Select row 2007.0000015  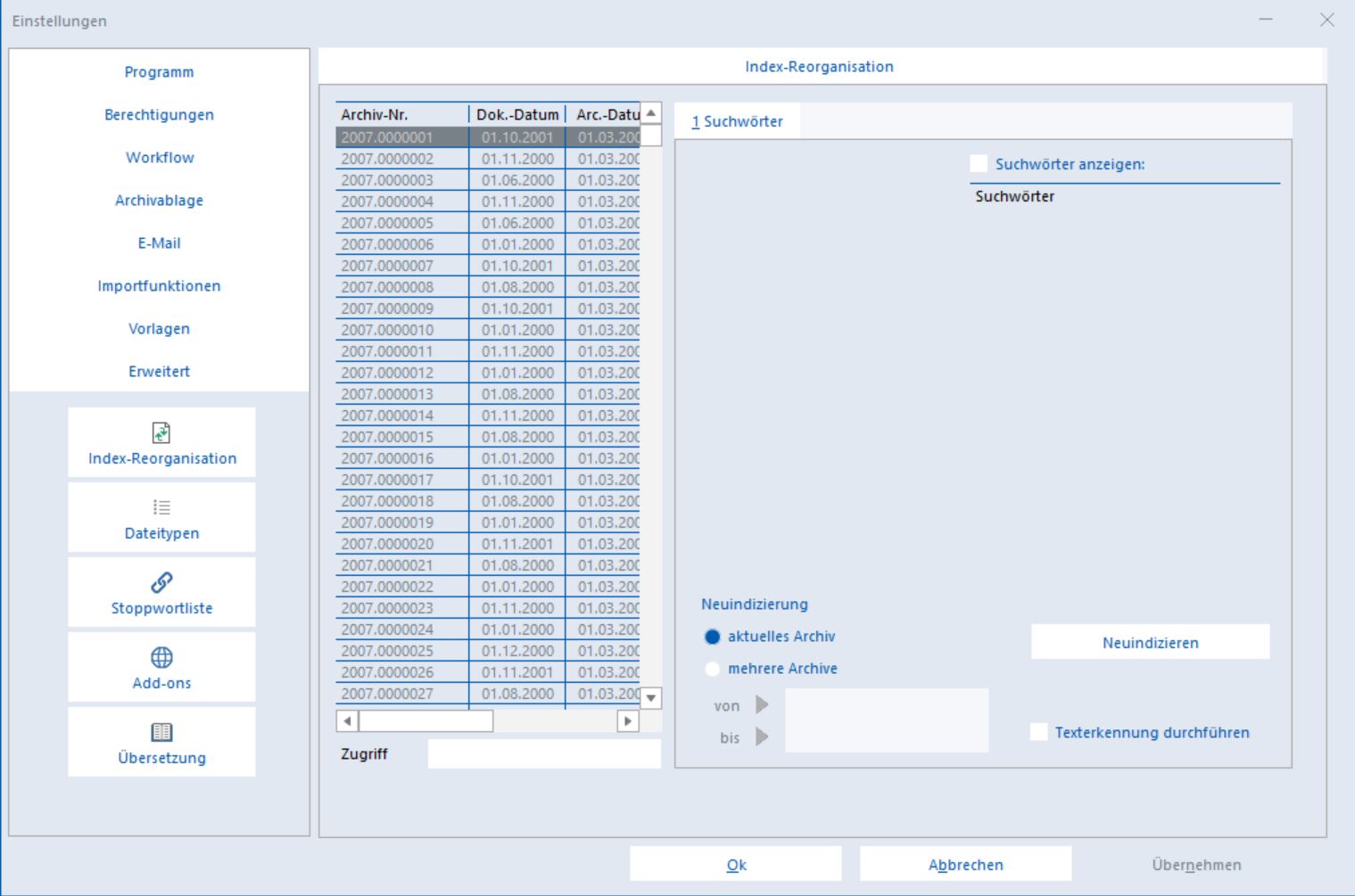coord(488,437)
